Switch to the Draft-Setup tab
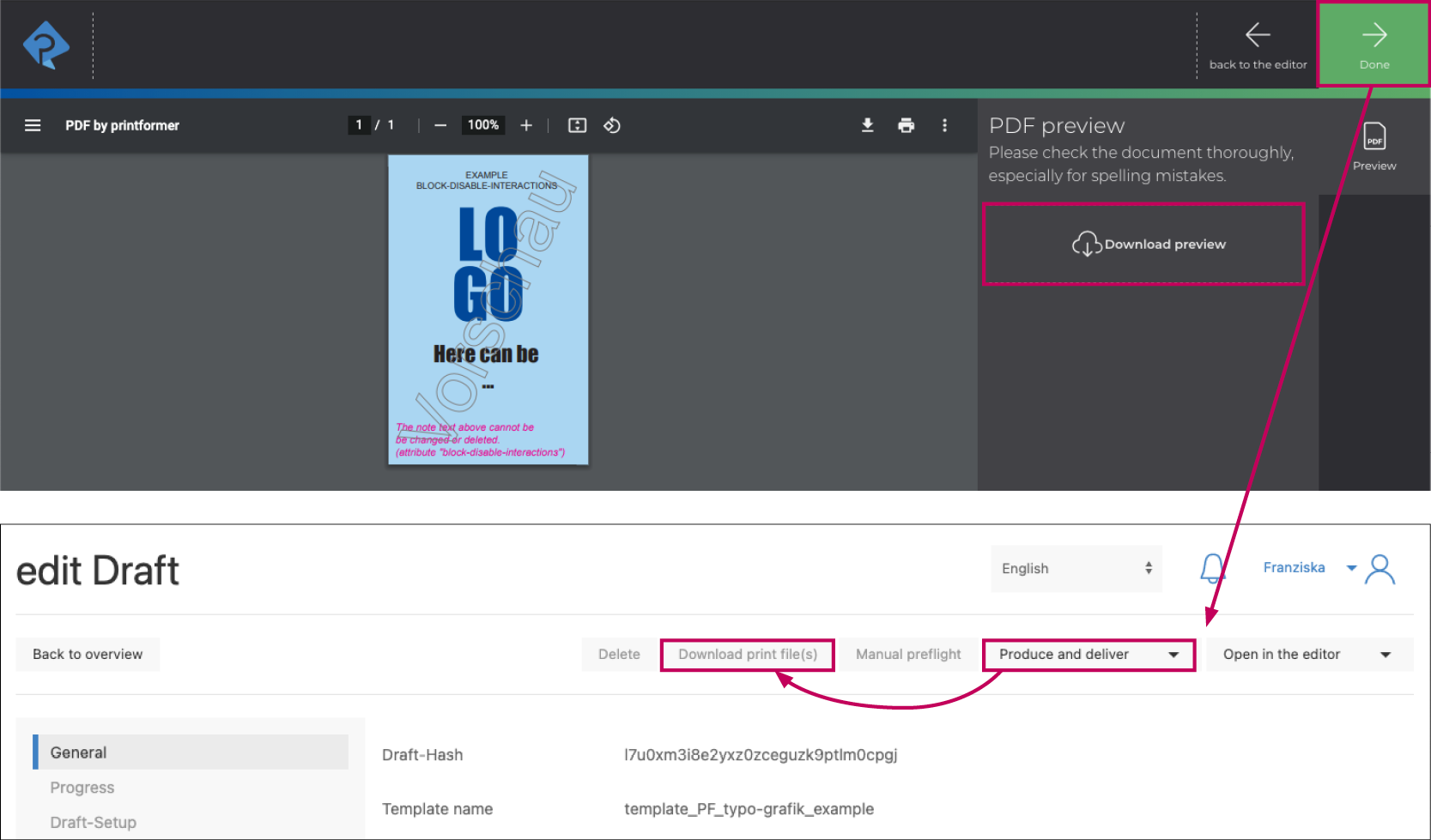This screenshot has width=1431, height=840. [94, 822]
